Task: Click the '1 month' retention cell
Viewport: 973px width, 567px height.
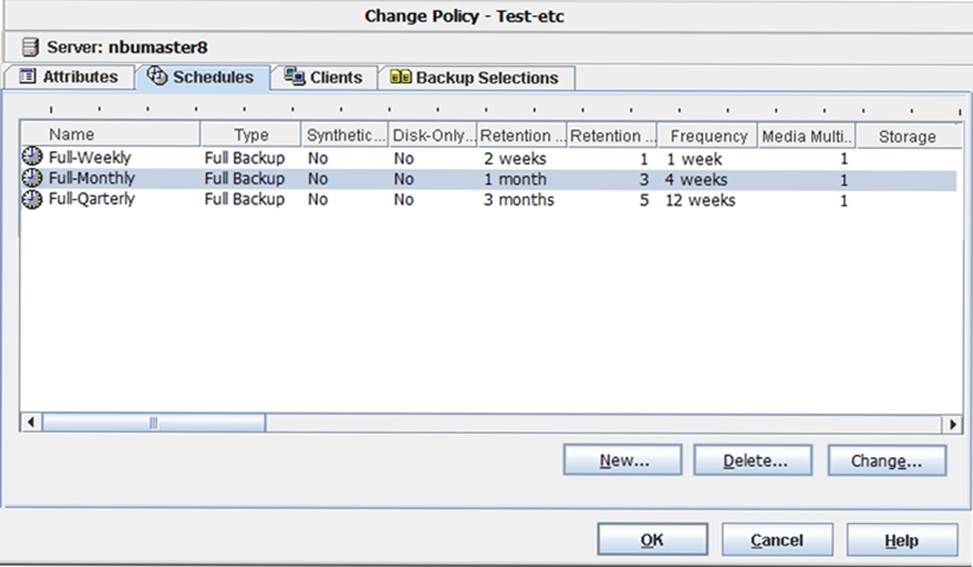Action: [515, 179]
